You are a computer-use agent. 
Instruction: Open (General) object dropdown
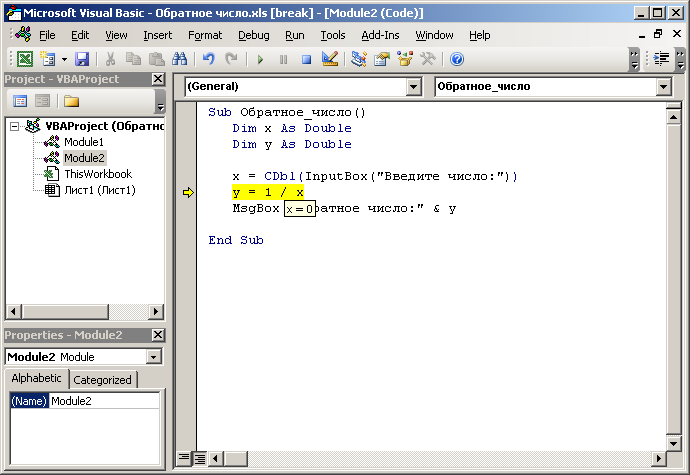(413, 87)
